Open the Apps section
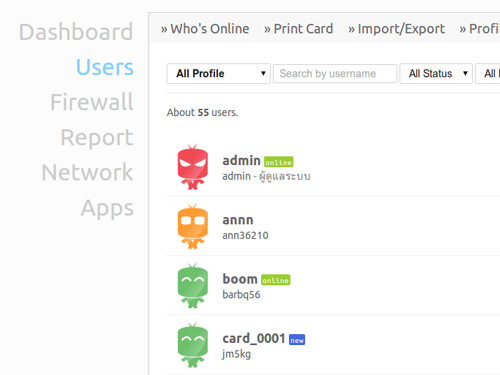 107,208
